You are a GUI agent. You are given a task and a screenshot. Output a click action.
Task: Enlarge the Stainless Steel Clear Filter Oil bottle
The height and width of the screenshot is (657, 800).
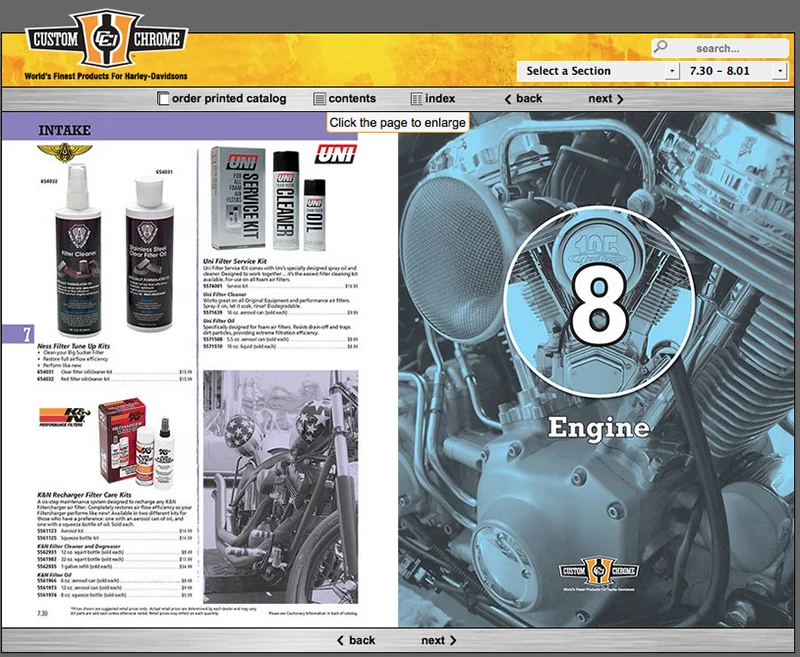coord(150,254)
